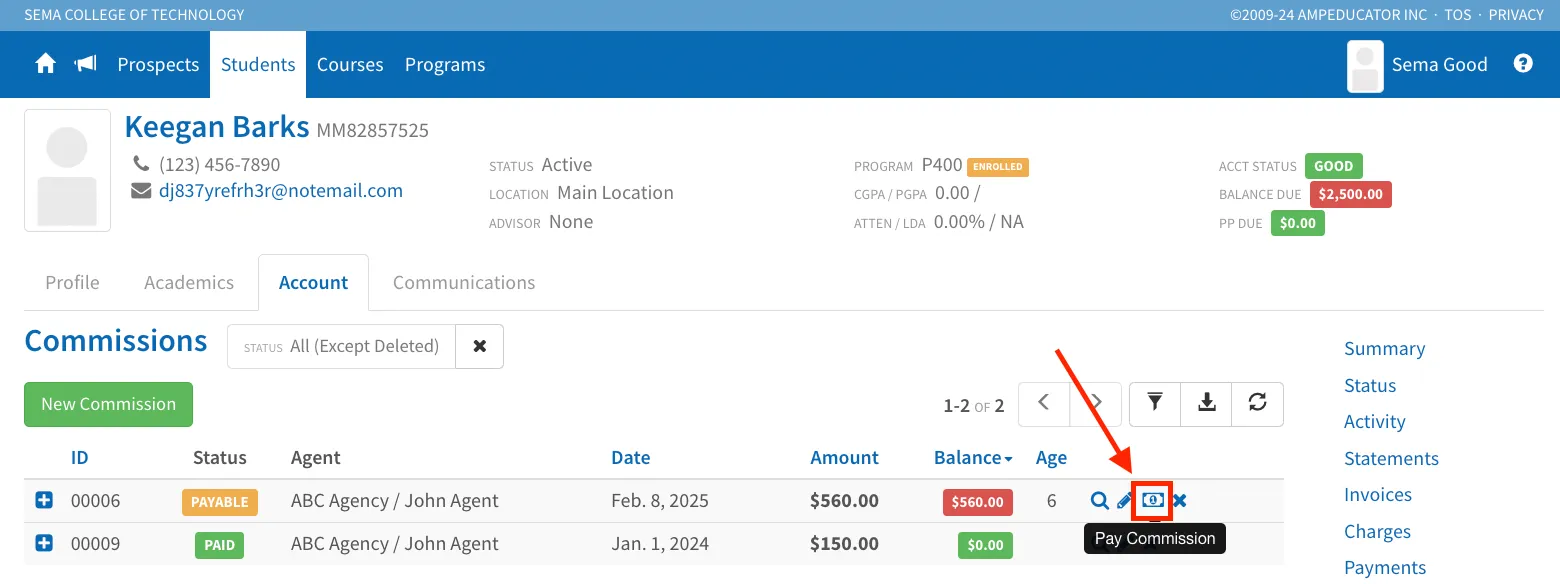Sort commissions by the Date column
The width and height of the screenshot is (1560, 584).
tap(631, 457)
